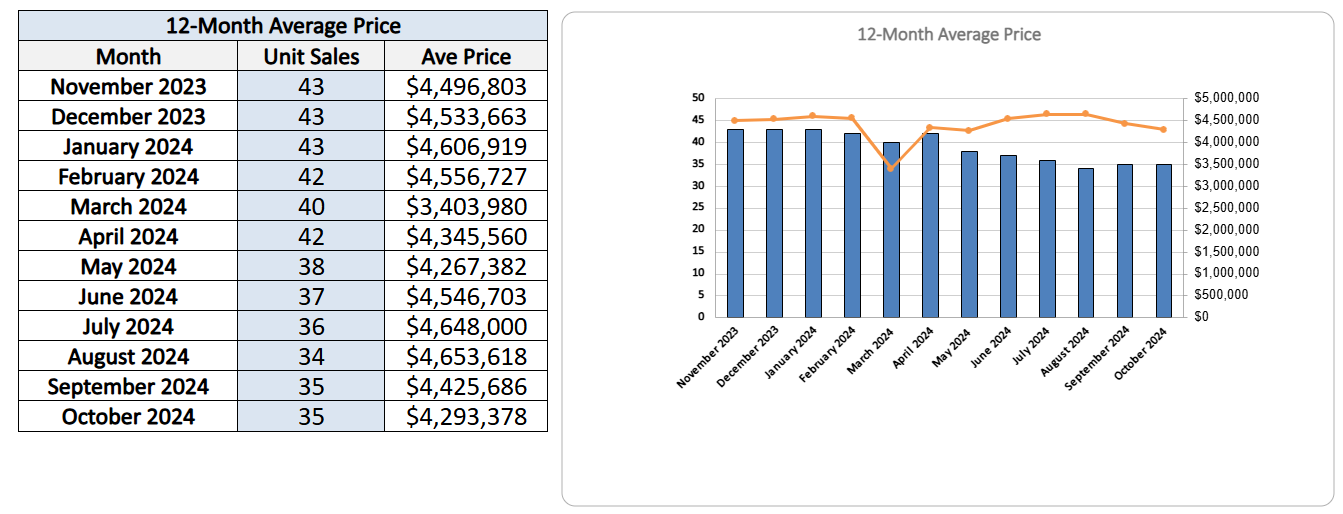Click the "12-Month Average Price" table title cell
Image resolution: width=1343 pixels, height=514 pixels.
(283, 26)
